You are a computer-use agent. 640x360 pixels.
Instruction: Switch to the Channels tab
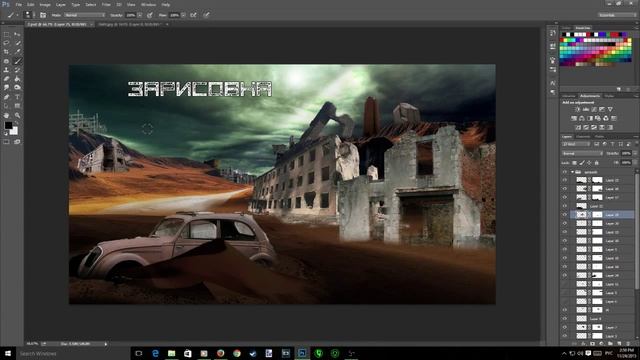pos(583,136)
